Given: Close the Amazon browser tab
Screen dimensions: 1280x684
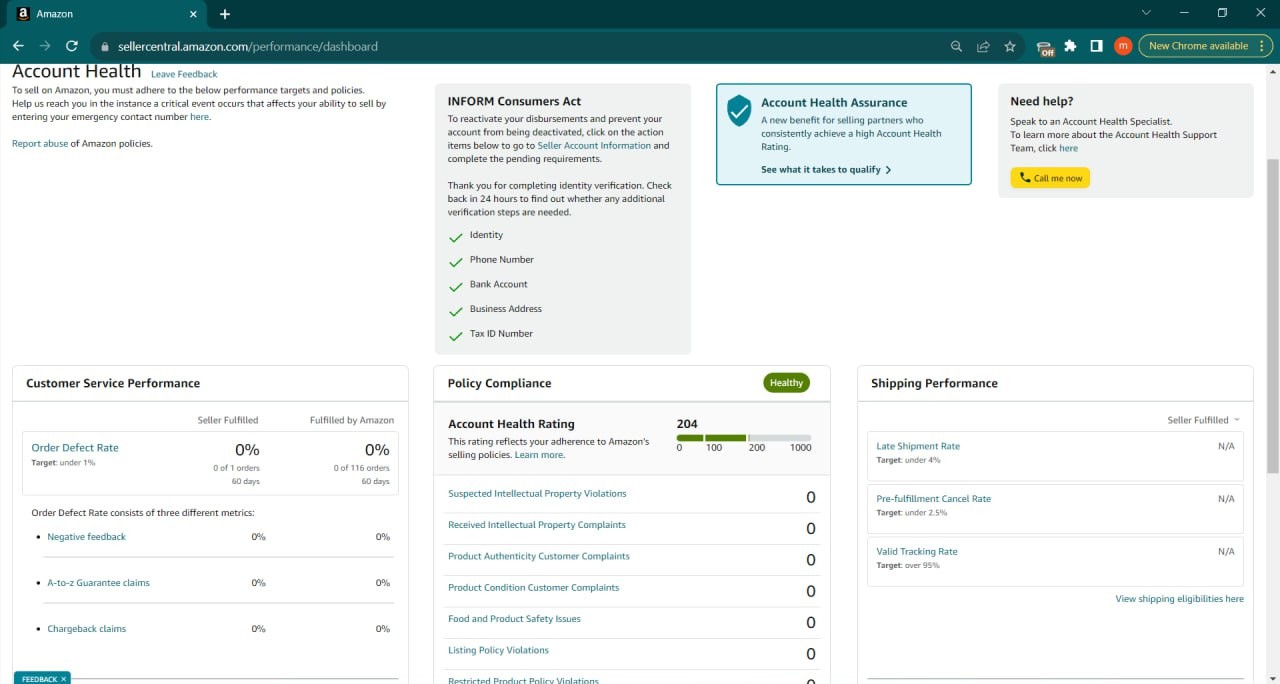Looking at the screenshot, I should [194, 14].
